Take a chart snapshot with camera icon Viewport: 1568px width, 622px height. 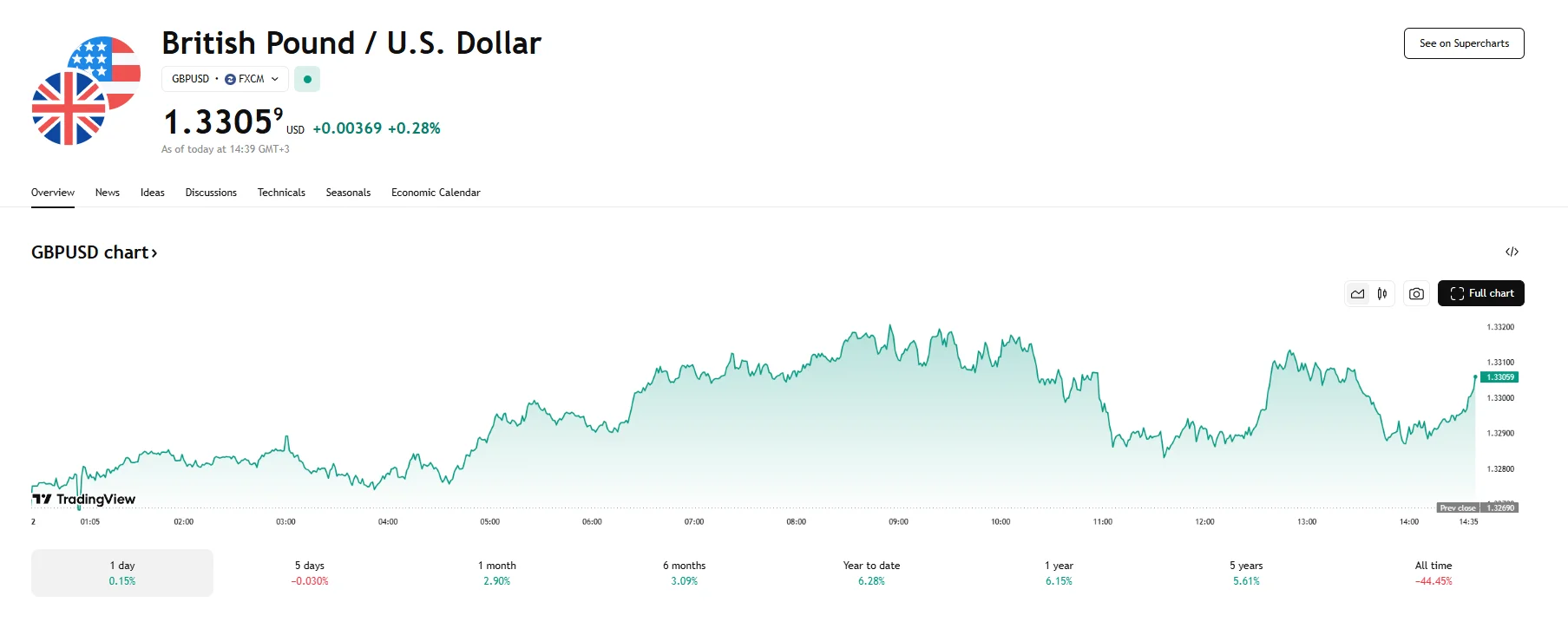(x=1416, y=294)
